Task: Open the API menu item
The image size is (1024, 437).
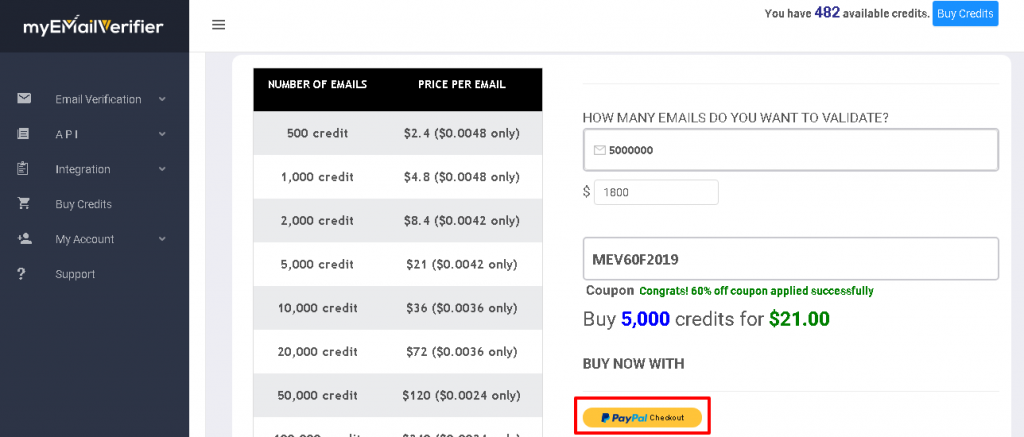Action: click(67, 134)
